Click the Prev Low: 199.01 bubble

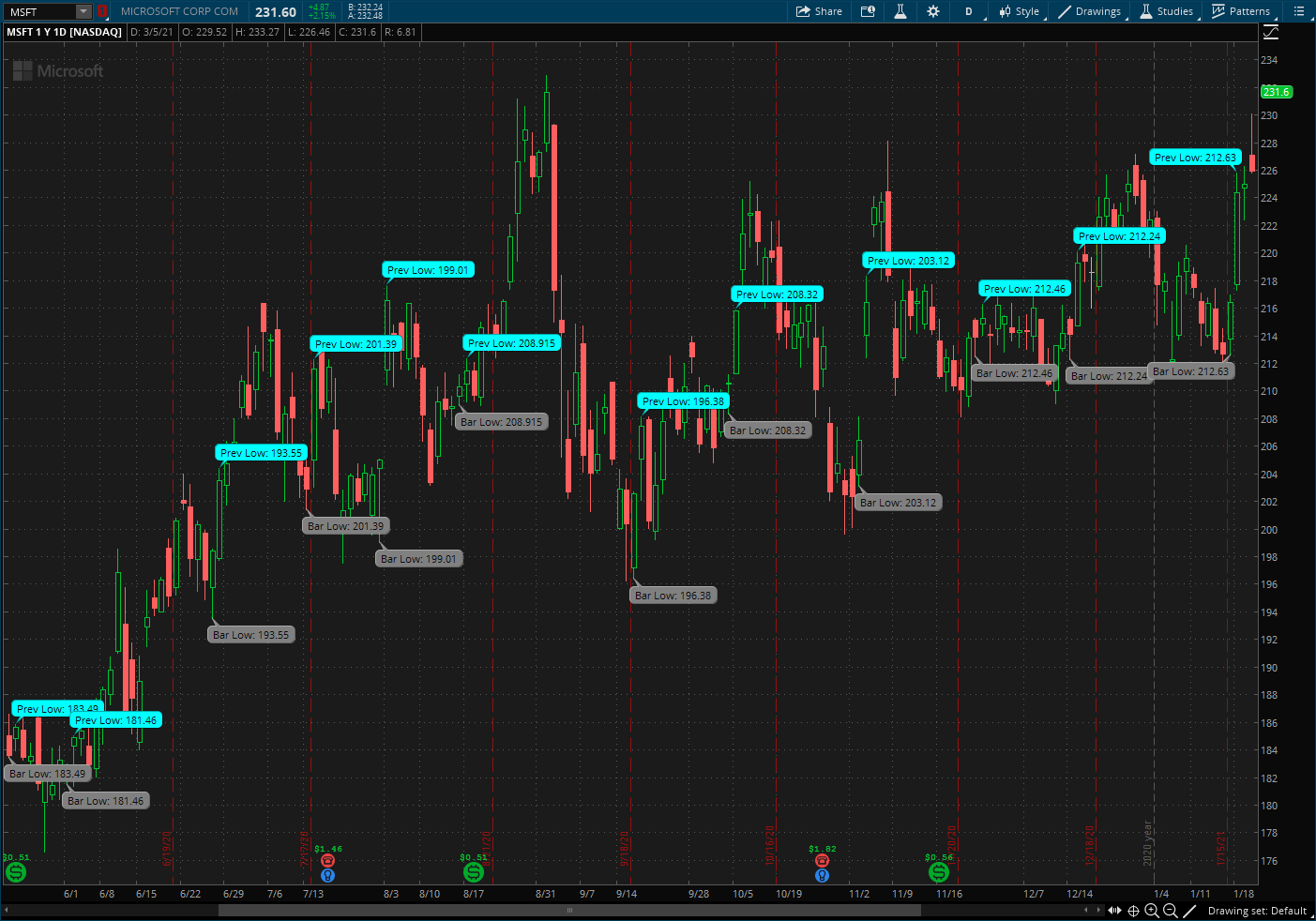[428, 270]
